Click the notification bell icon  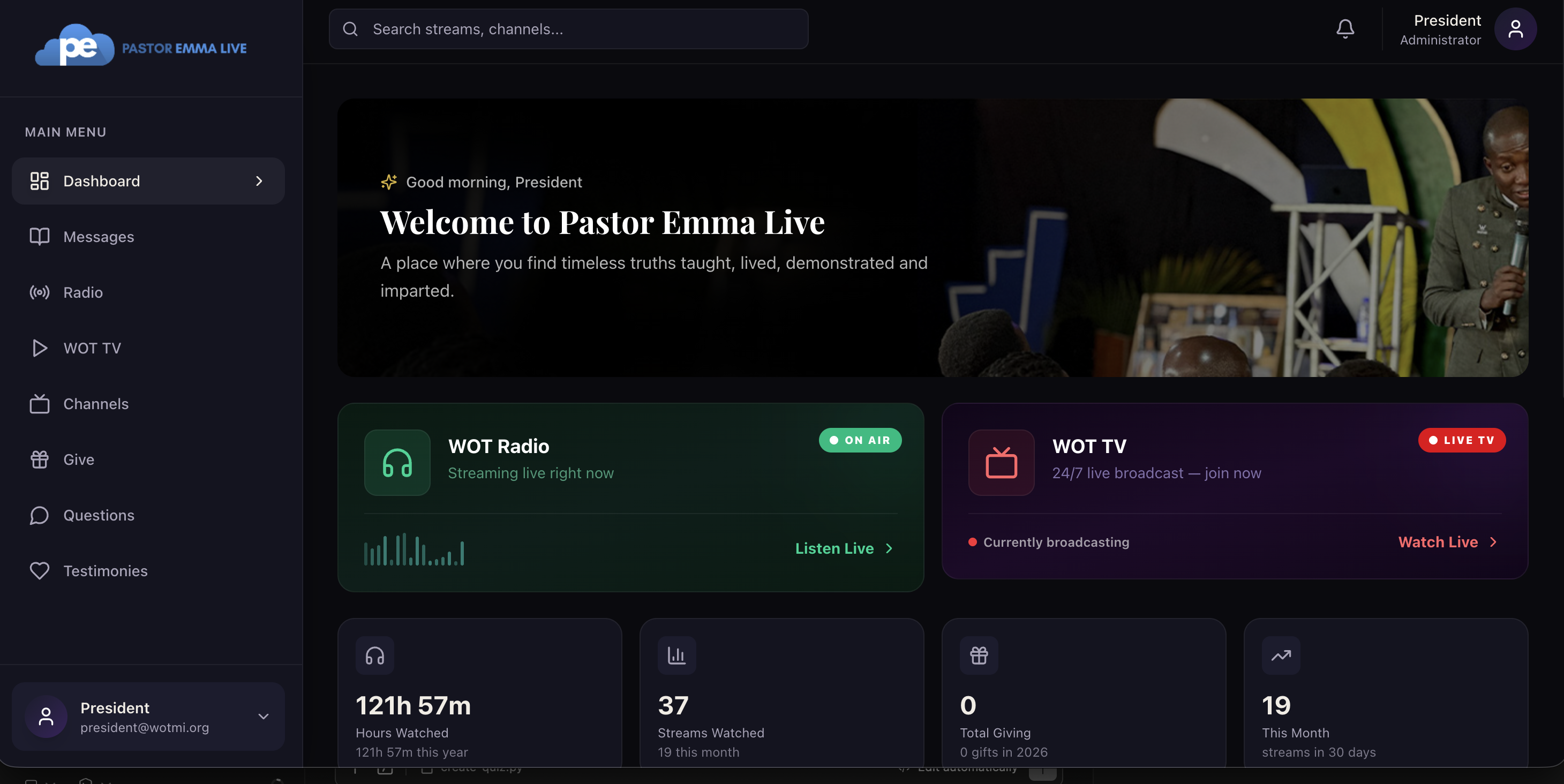coord(1345,28)
